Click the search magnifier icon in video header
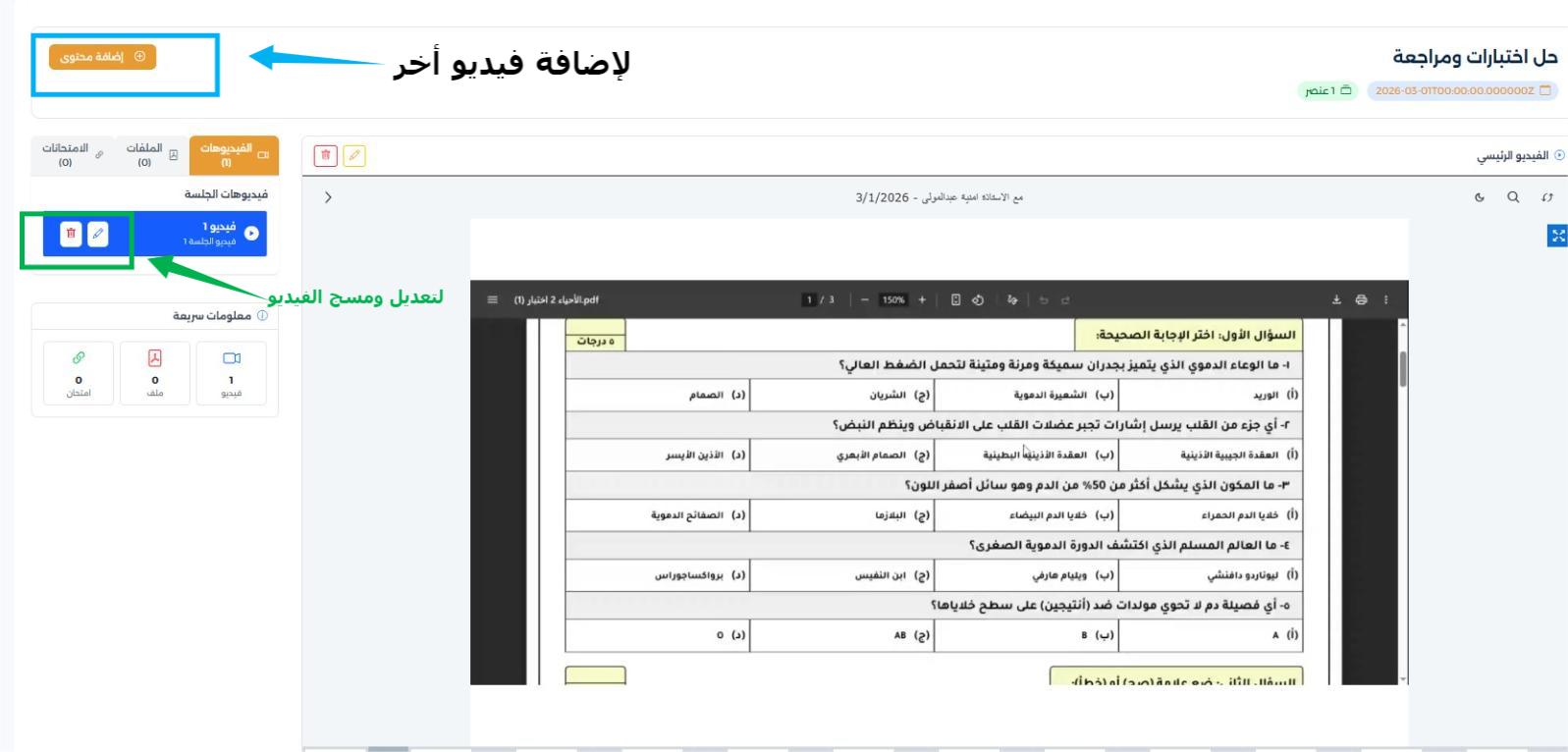Image resolution: width=1568 pixels, height=752 pixels. click(1513, 197)
